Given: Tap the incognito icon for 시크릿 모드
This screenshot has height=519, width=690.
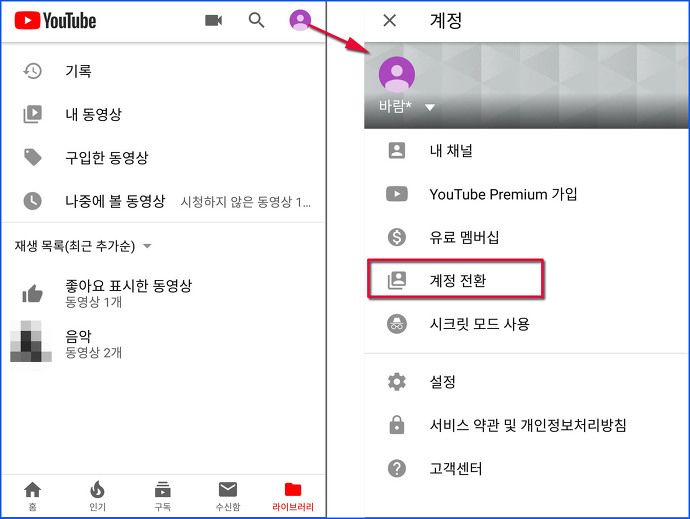Looking at the screenshot, I should pyautogui.click(x=397, y=324).
